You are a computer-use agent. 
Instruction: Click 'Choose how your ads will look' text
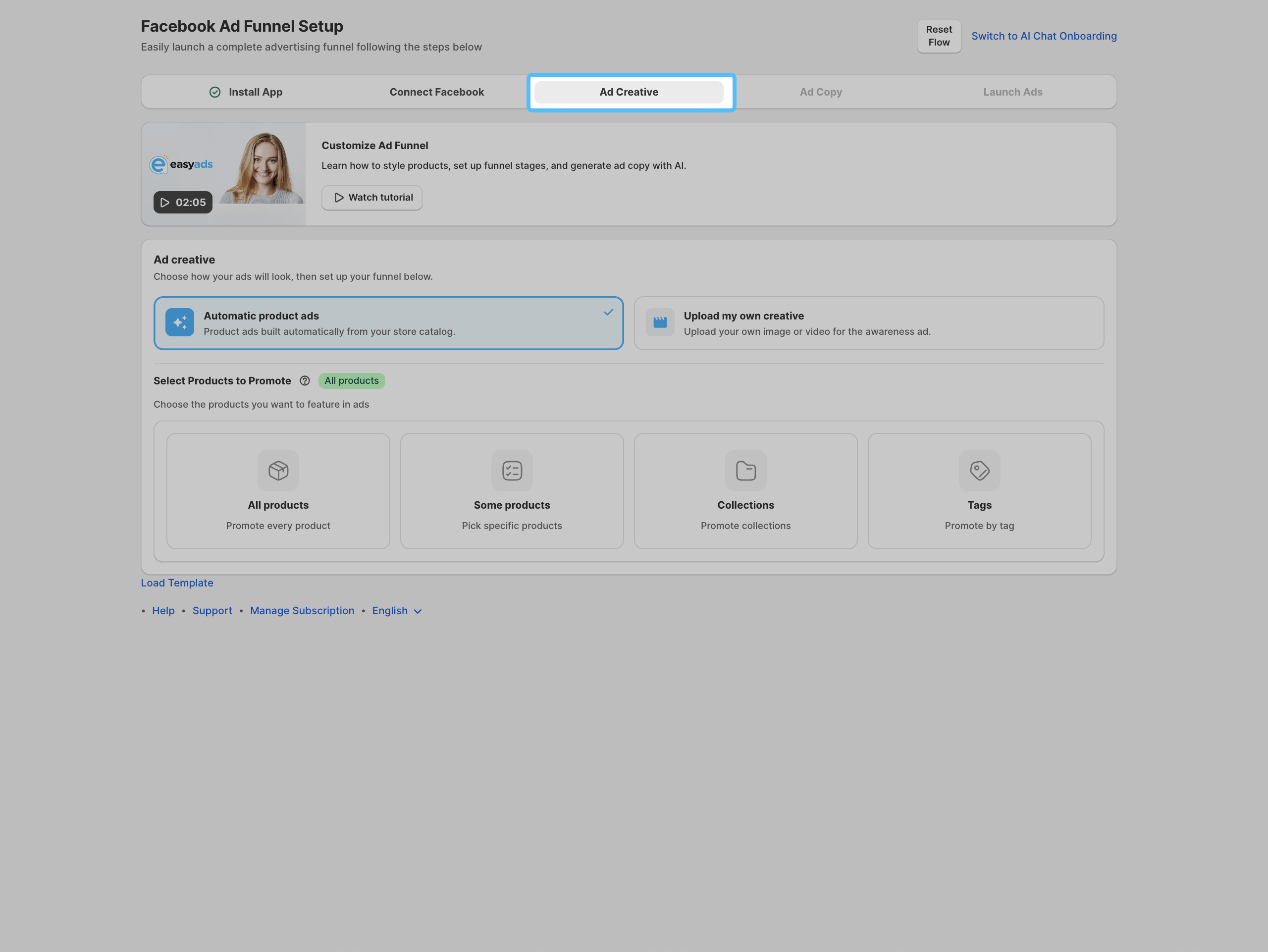coord(293,277)
